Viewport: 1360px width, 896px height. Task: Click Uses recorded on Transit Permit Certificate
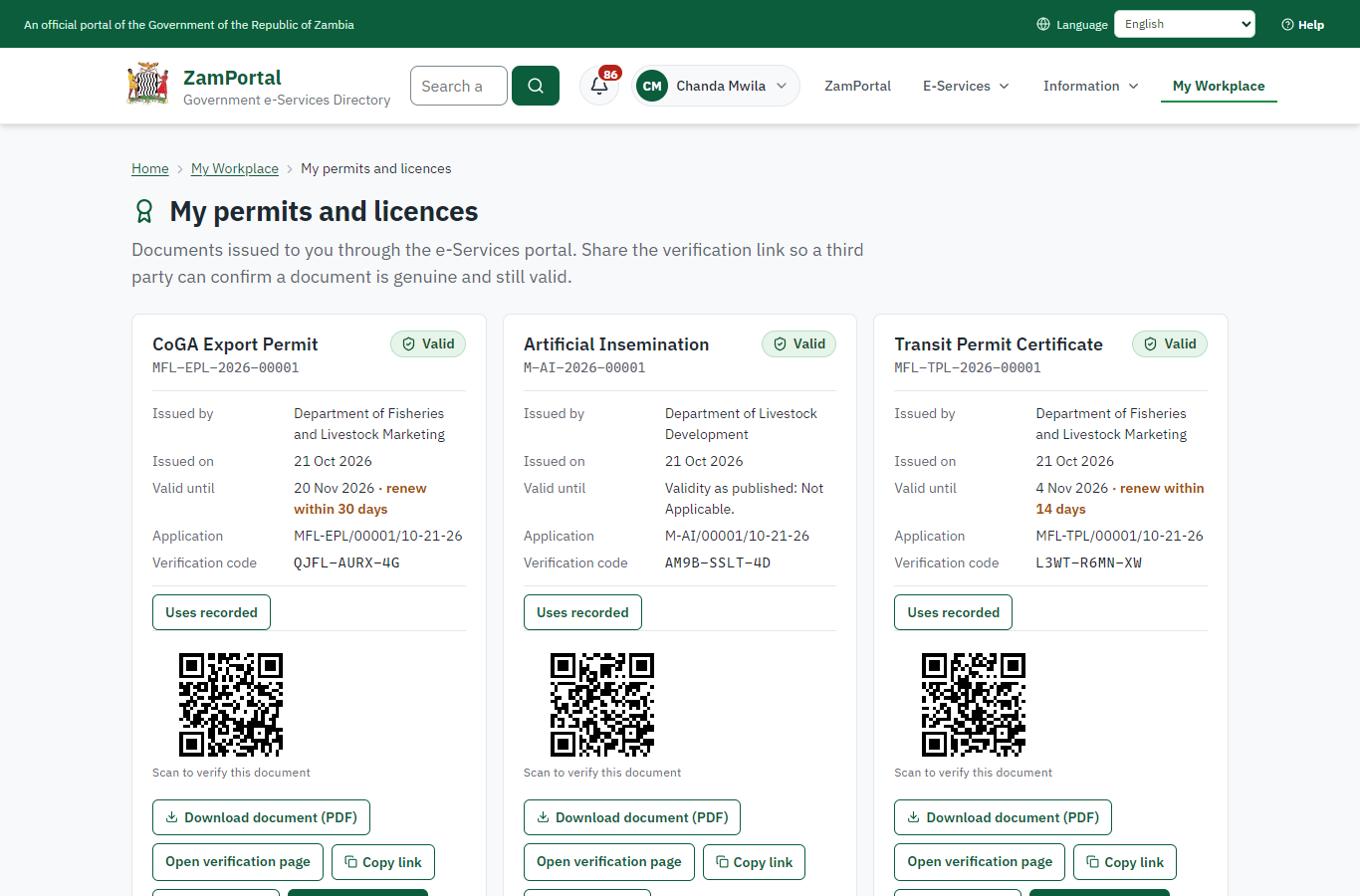click(x=954, y=612)
